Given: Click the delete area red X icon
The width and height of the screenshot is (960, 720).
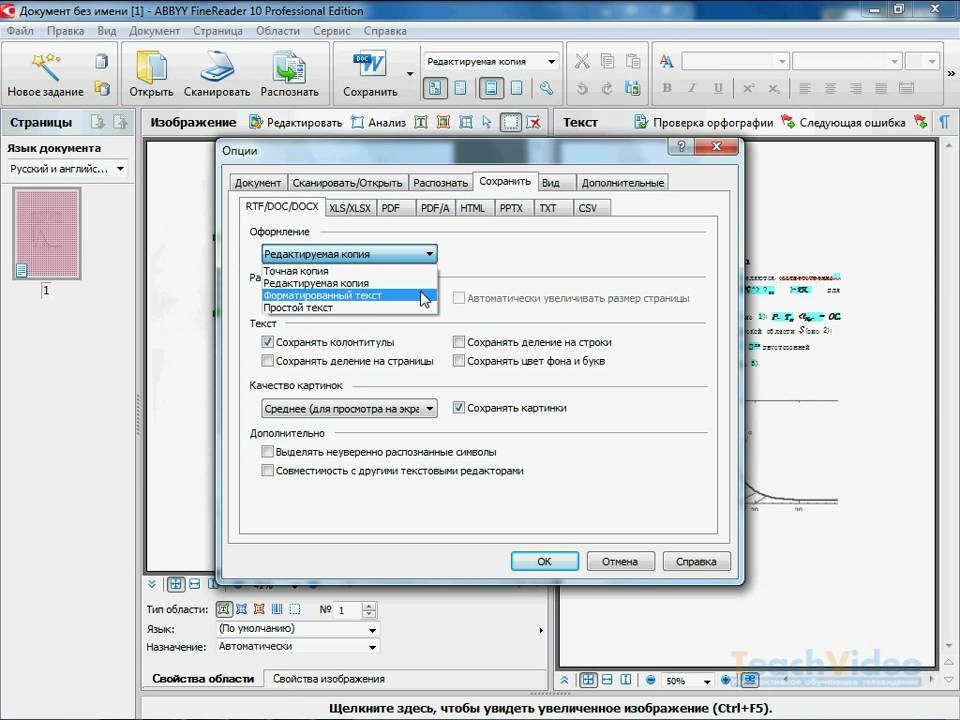Looking at the screenshot, I should (533, 122).
